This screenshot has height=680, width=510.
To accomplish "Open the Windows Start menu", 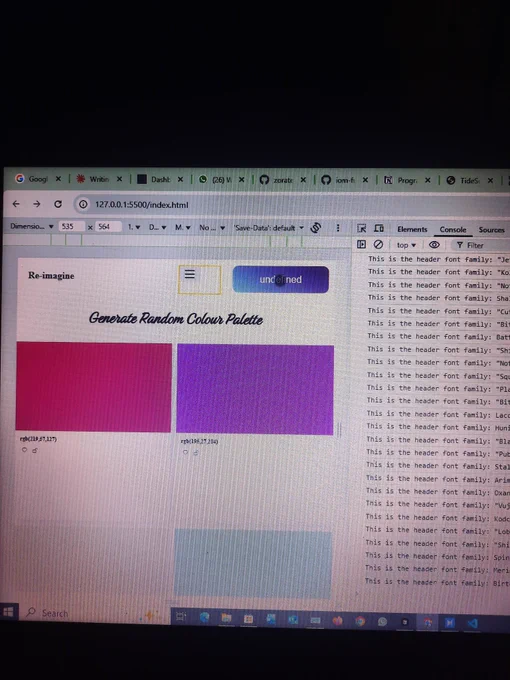I will click(x=8, y=611).
